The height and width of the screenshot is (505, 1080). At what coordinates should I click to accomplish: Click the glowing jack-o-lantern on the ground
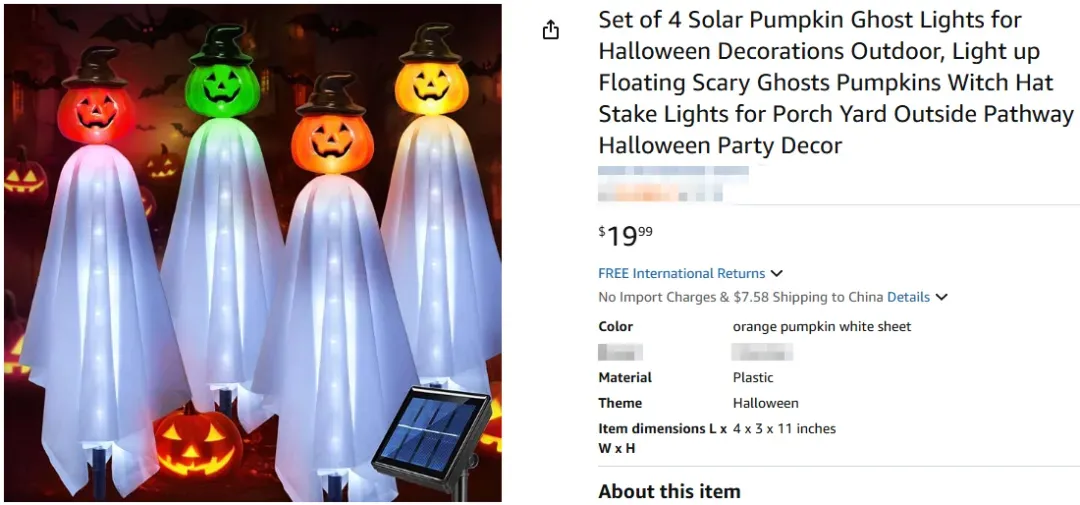point(198,442)
